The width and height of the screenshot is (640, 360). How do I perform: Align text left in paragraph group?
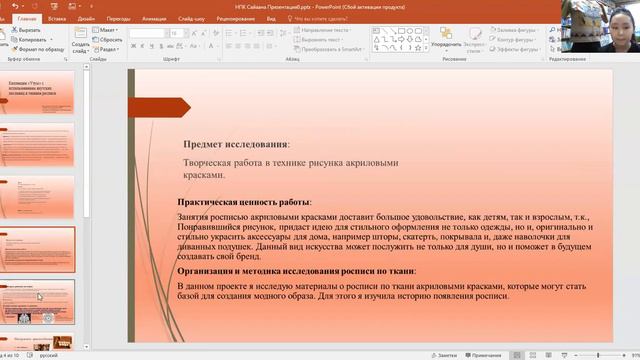click(229, 46)
